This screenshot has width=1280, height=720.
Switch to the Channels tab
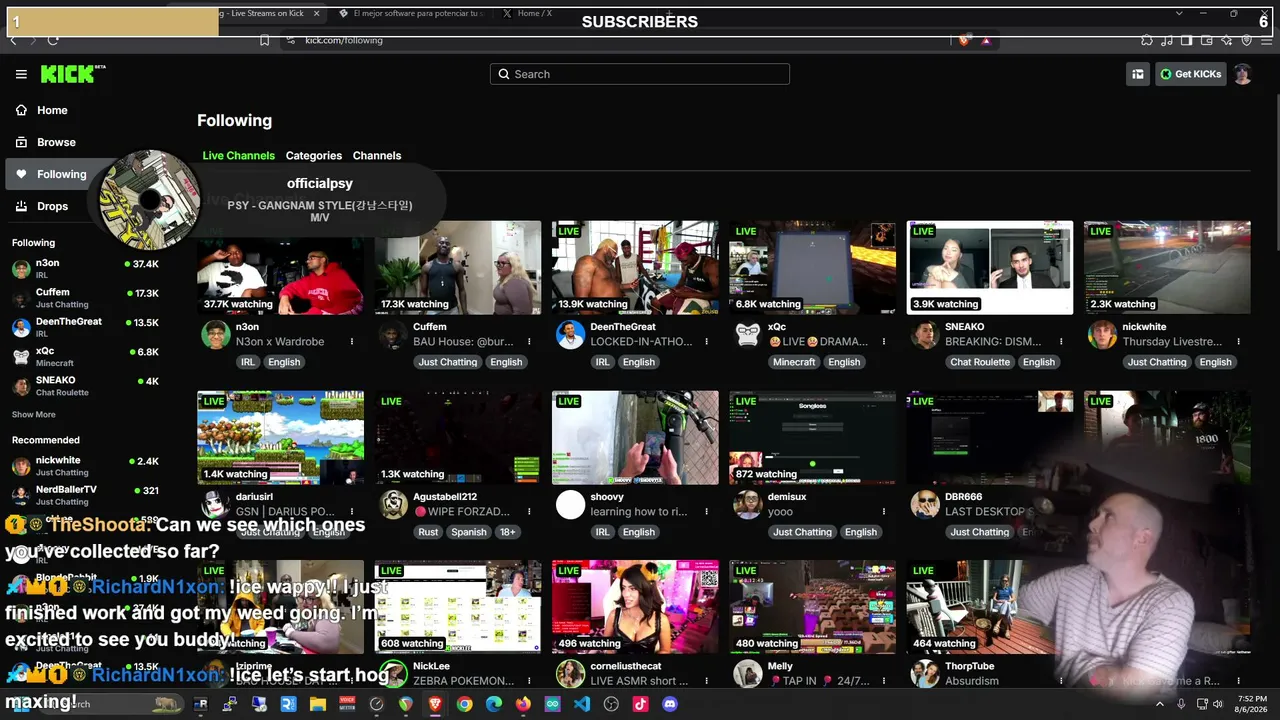point(377,156)
